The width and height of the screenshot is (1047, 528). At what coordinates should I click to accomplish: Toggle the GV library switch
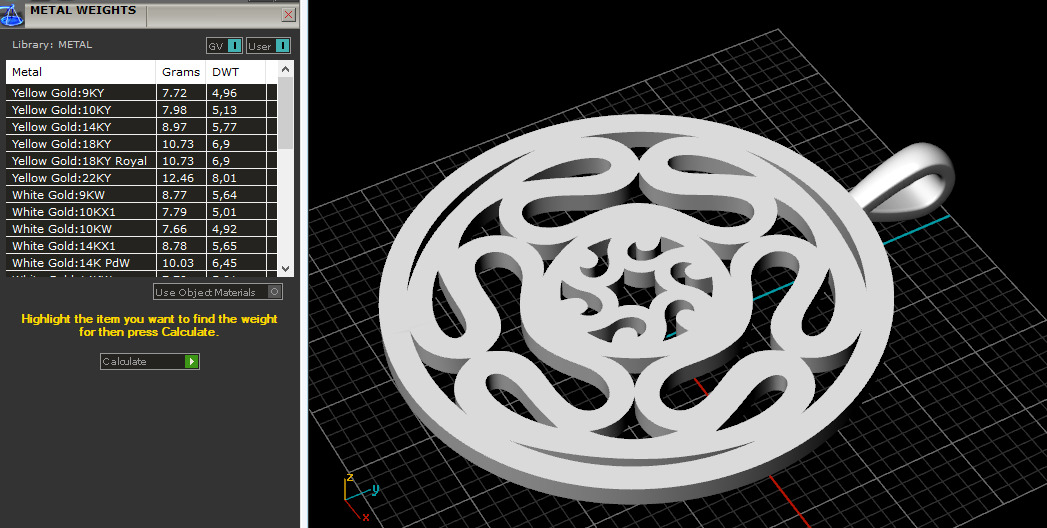pyautogui.click(x=224, y=46)
